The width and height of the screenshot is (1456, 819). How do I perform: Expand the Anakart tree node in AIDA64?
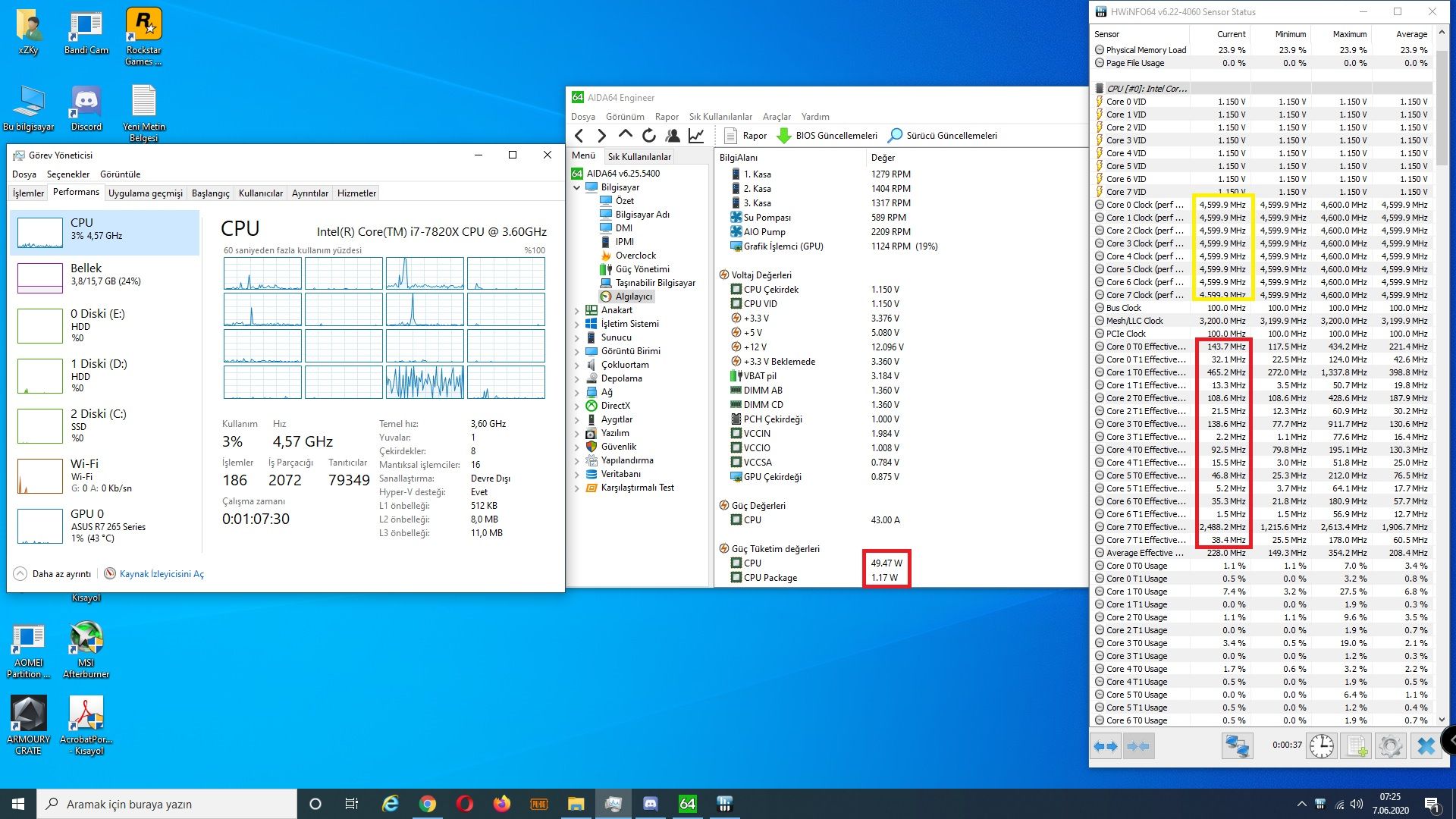tap(578, 309)
